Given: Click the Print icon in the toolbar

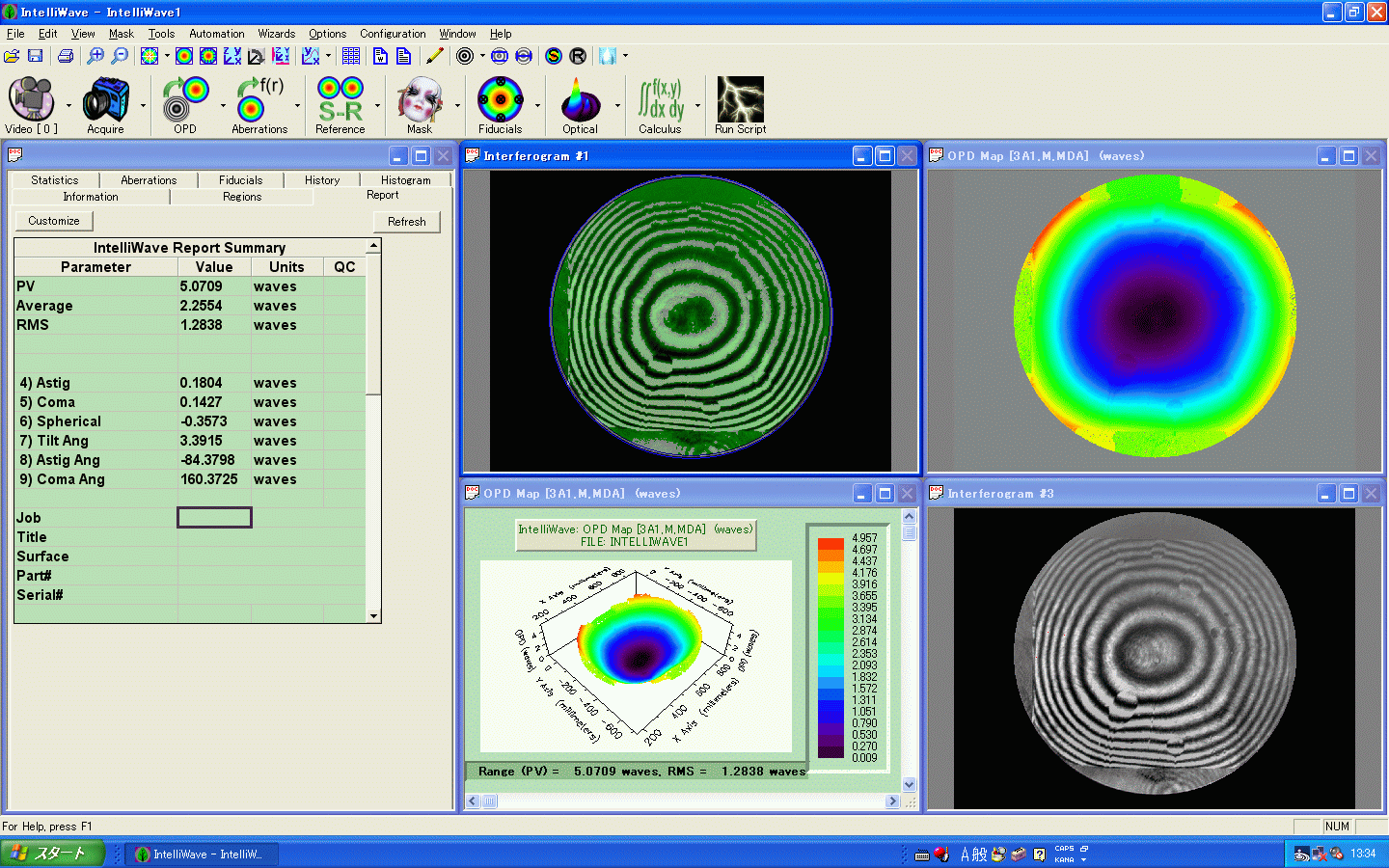Looking at the screenshot, I should [66, 56].
